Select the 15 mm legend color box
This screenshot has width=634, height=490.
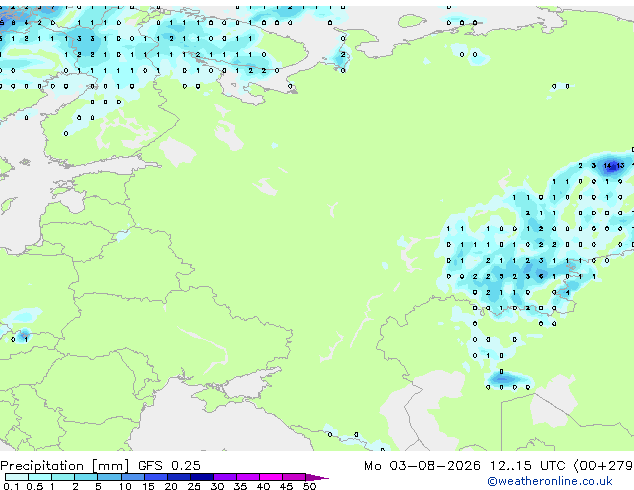(x=156, y=477)
